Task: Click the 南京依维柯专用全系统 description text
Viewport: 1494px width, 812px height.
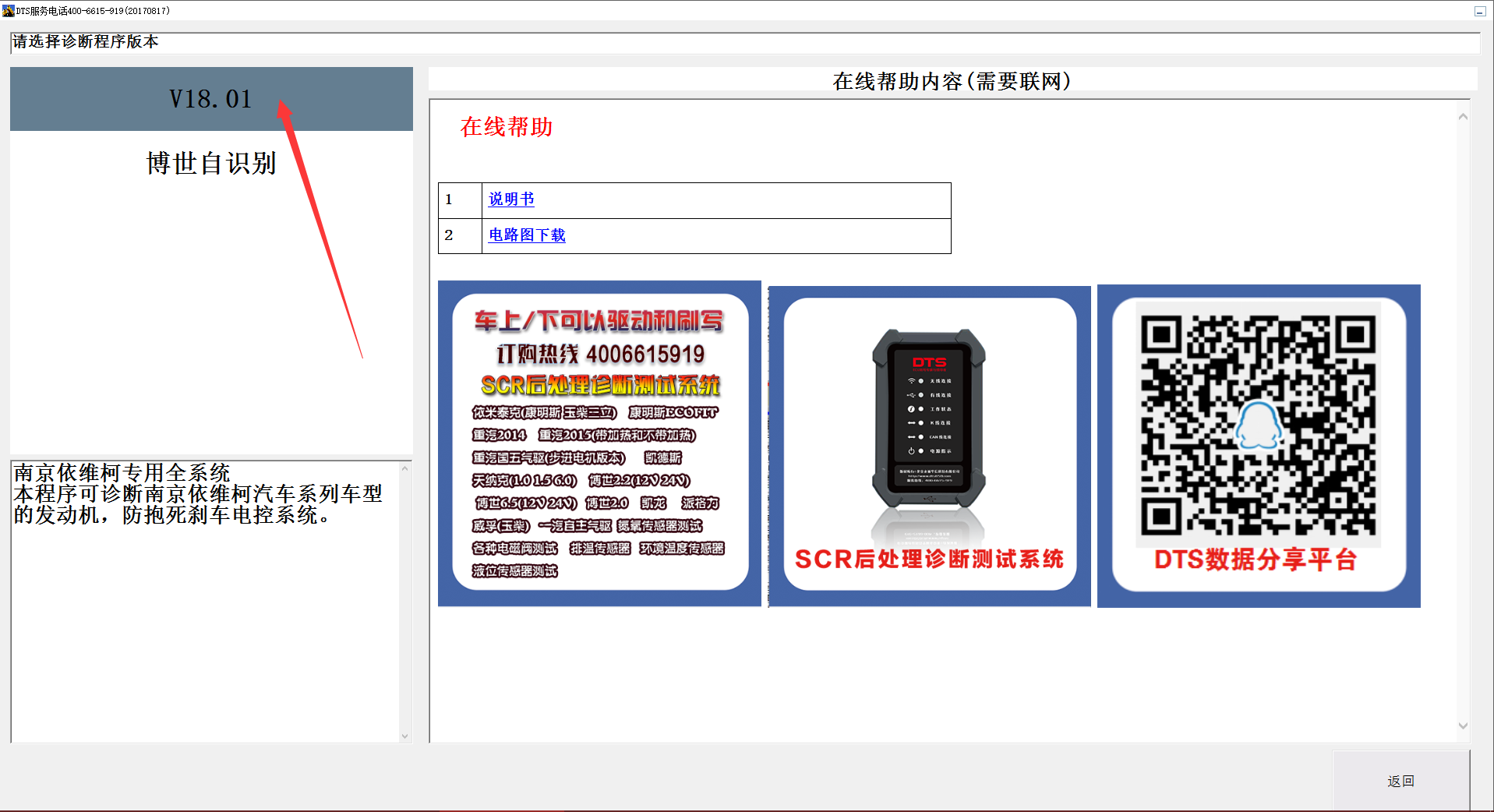Action: tap(122, 473)
